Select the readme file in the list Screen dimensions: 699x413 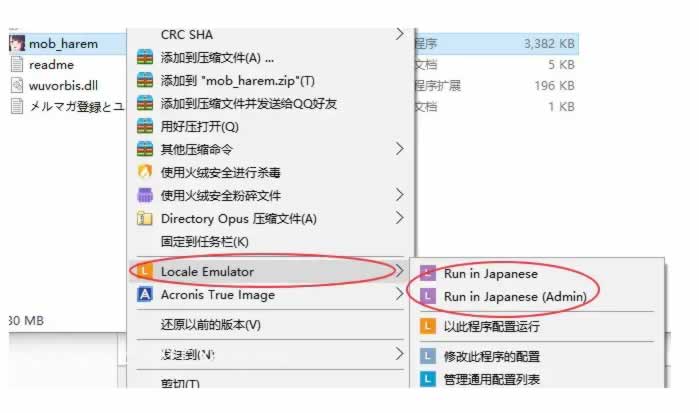[x=51, y=65]
